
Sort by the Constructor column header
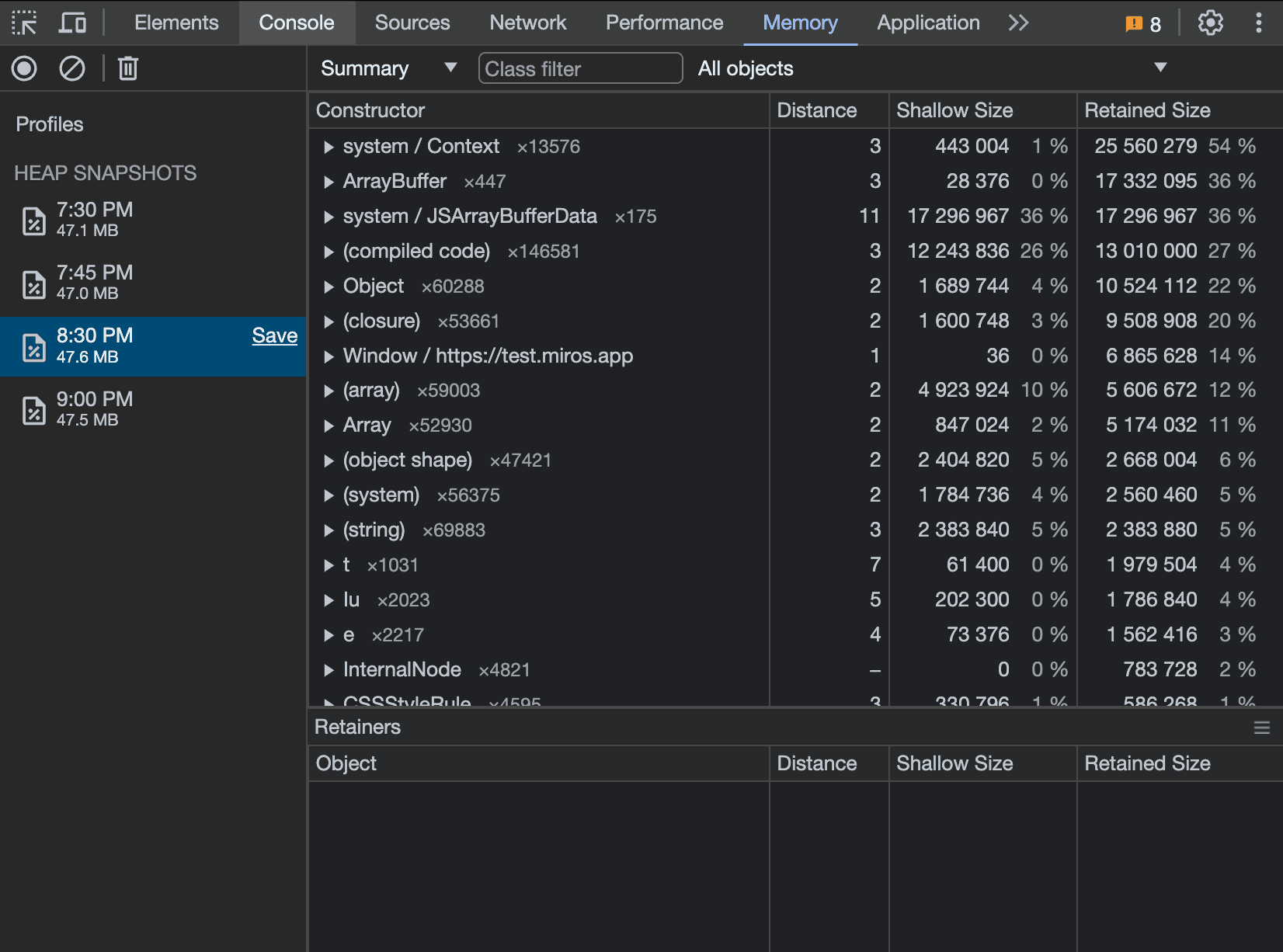point(539,110)
